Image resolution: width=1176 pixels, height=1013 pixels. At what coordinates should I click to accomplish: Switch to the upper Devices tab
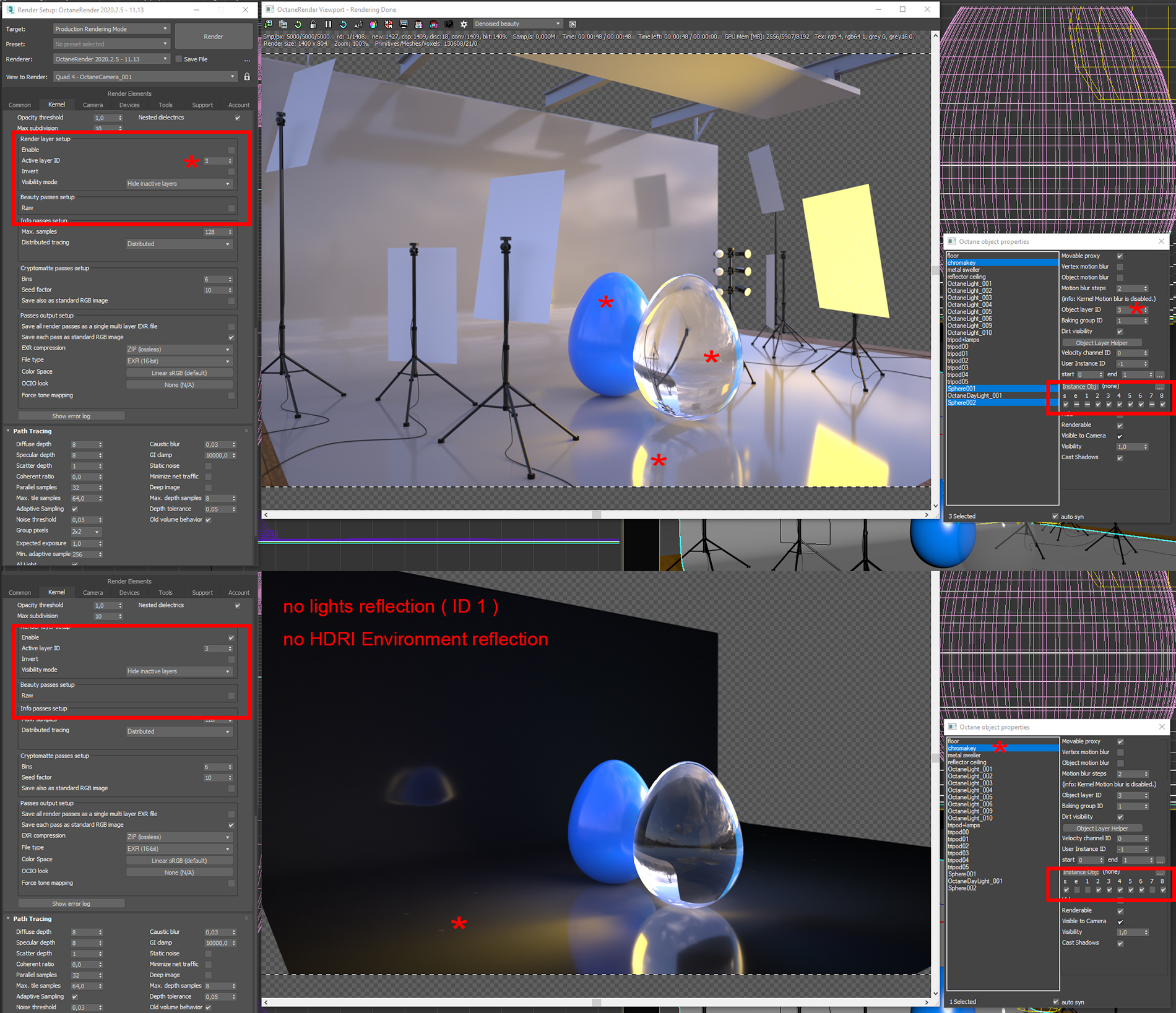[129, 105]
